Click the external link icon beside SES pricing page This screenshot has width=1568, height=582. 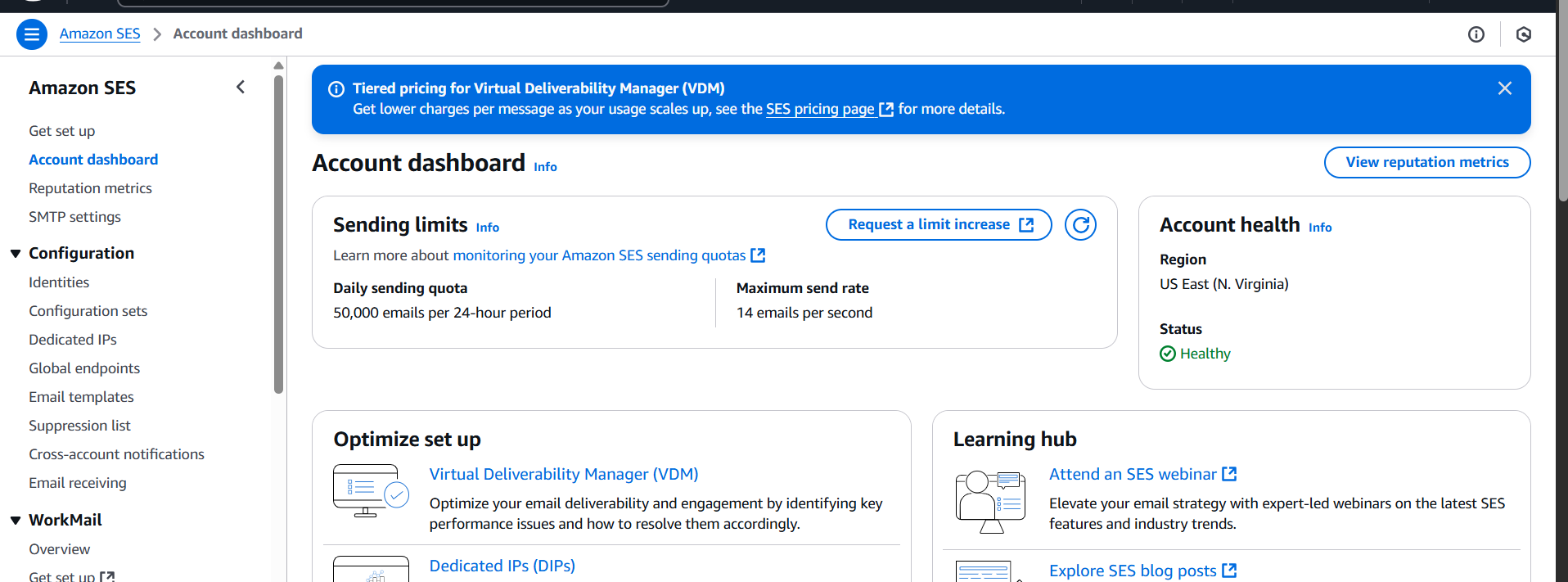pyautogui.click(x=886, y=110)
